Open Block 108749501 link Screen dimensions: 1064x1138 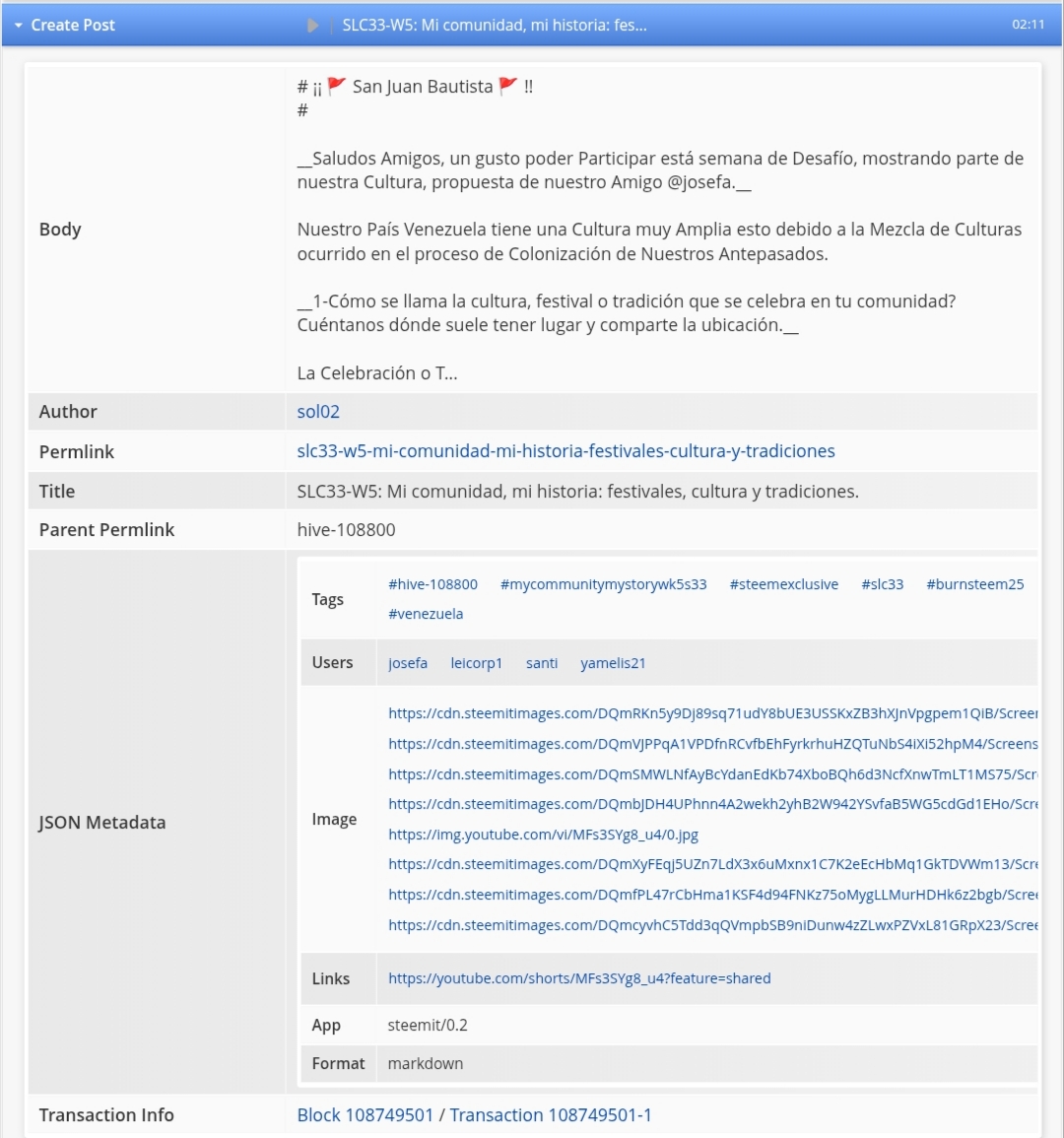366,1114
